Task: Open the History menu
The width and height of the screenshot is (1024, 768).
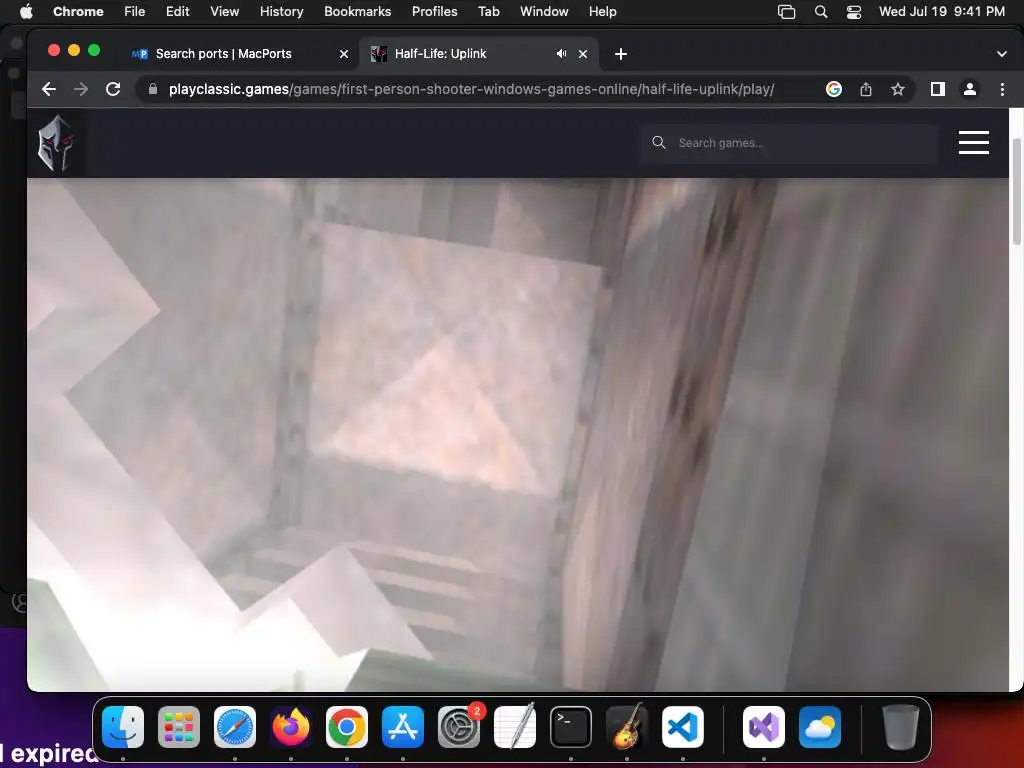Action: (281, 11)
